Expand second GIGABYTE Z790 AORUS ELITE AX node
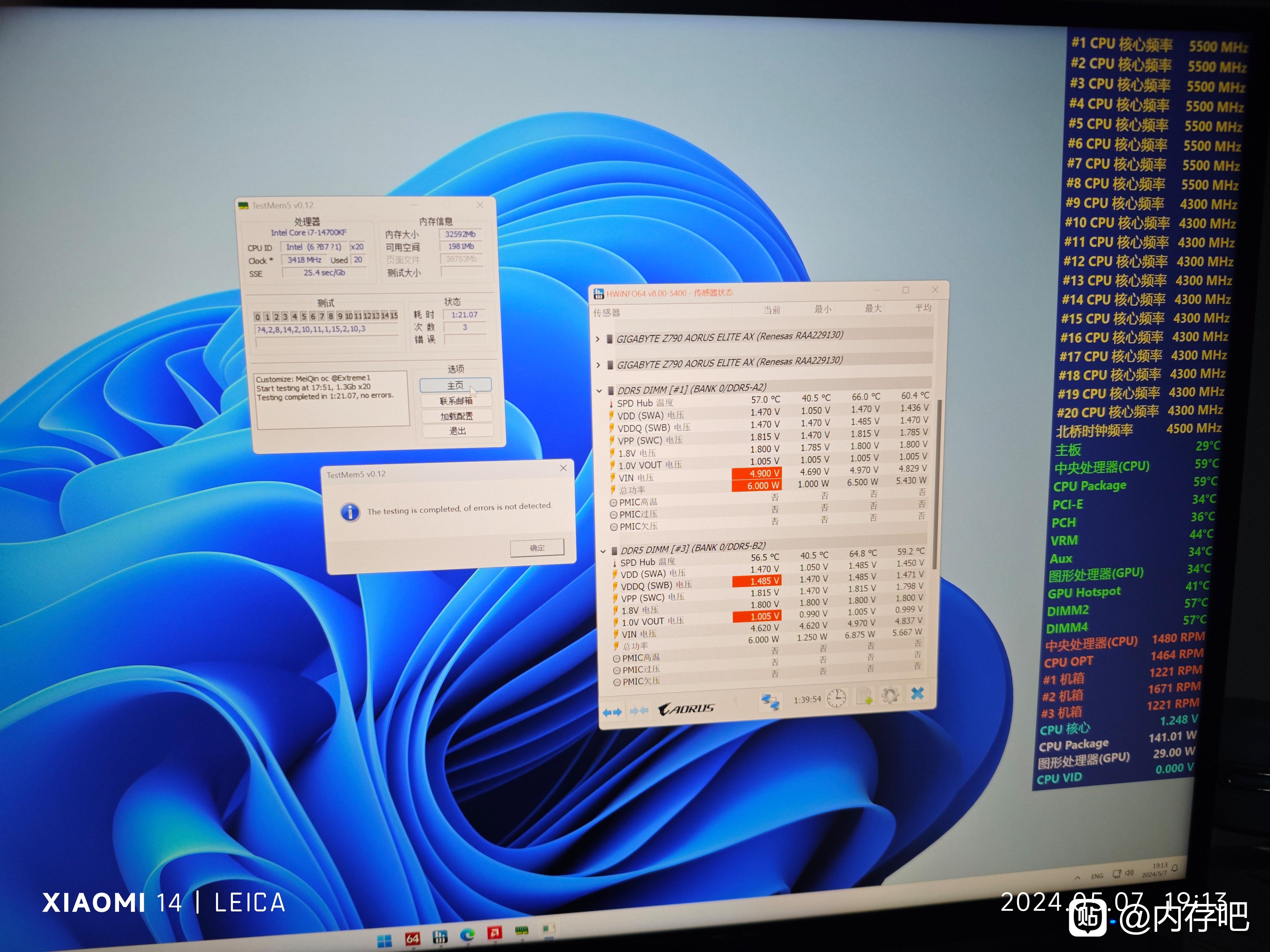 point(598,365)
